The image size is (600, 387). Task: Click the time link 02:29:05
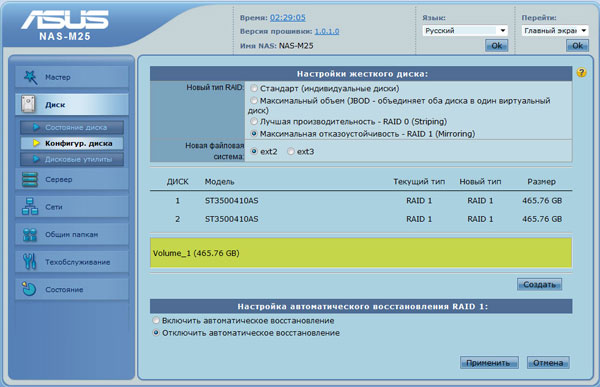pos(288,18)
